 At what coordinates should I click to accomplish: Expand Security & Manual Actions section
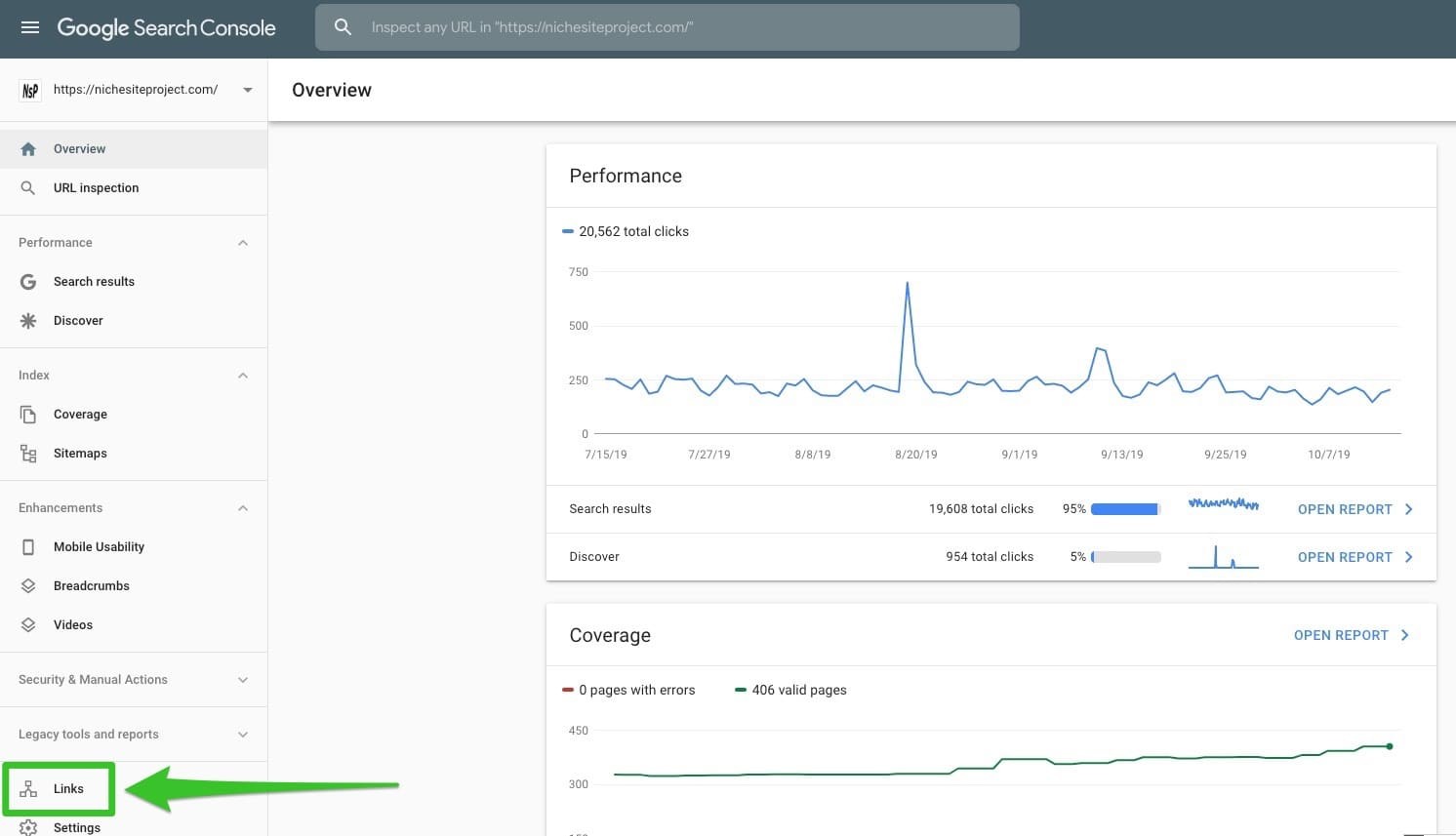click(x=243, y=680)
